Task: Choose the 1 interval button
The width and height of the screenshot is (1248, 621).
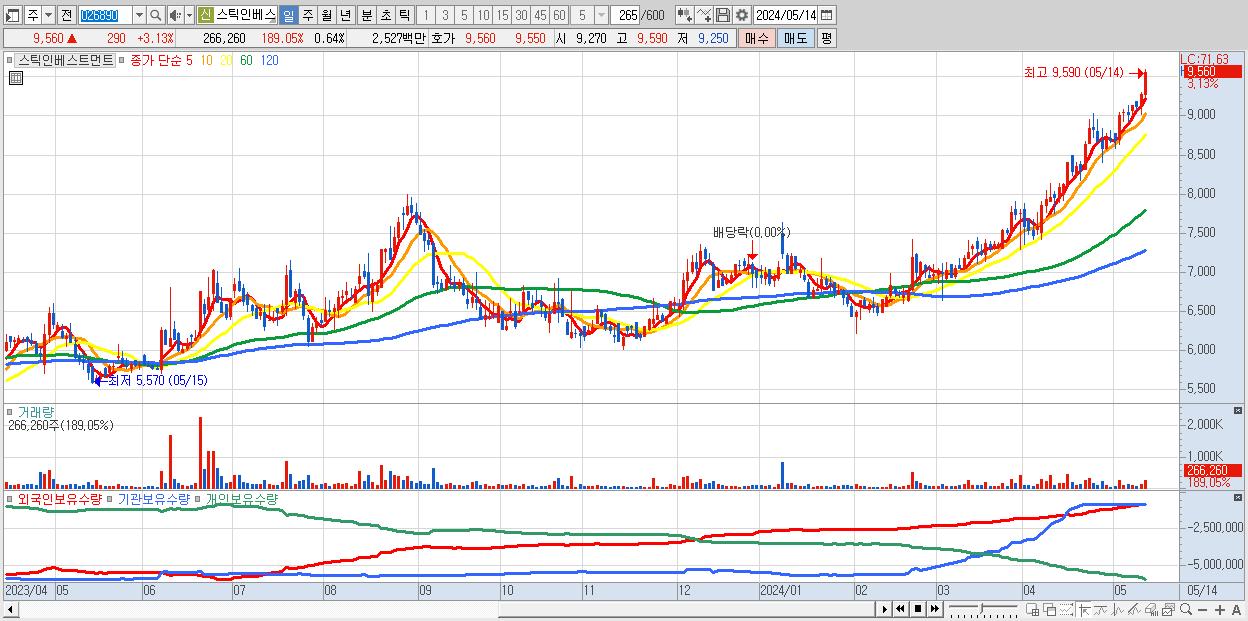Action: coord(425,15)
